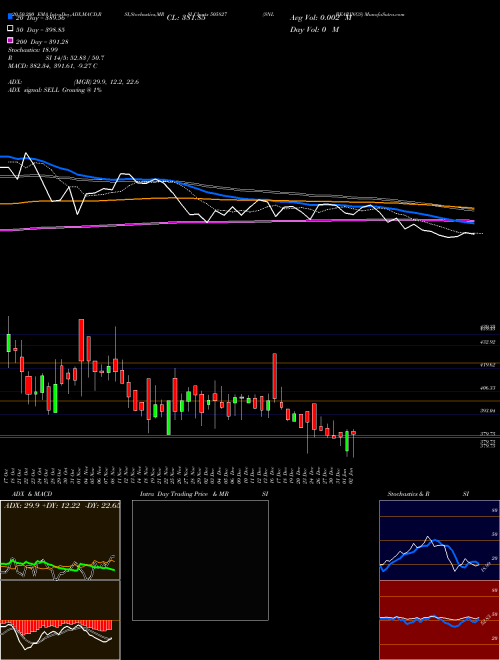Click the white 50 Day legend swatch
500x660 pixels.
pyautogui.click(x=10, y=29)
